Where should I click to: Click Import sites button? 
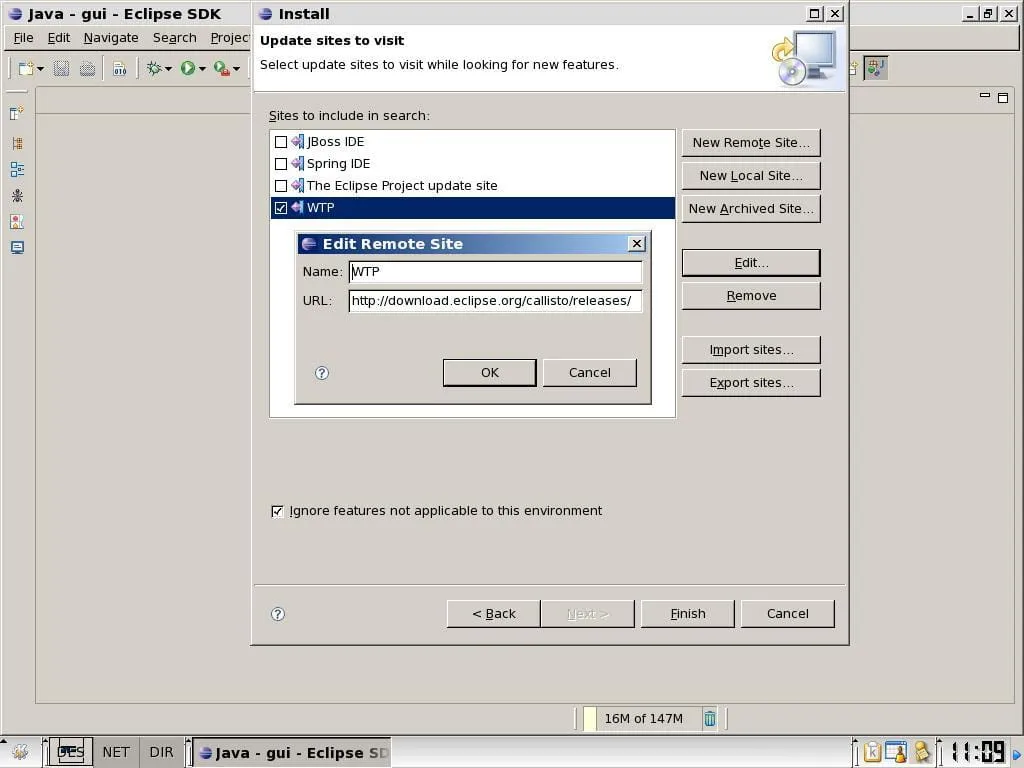click(x=751, y=350)
